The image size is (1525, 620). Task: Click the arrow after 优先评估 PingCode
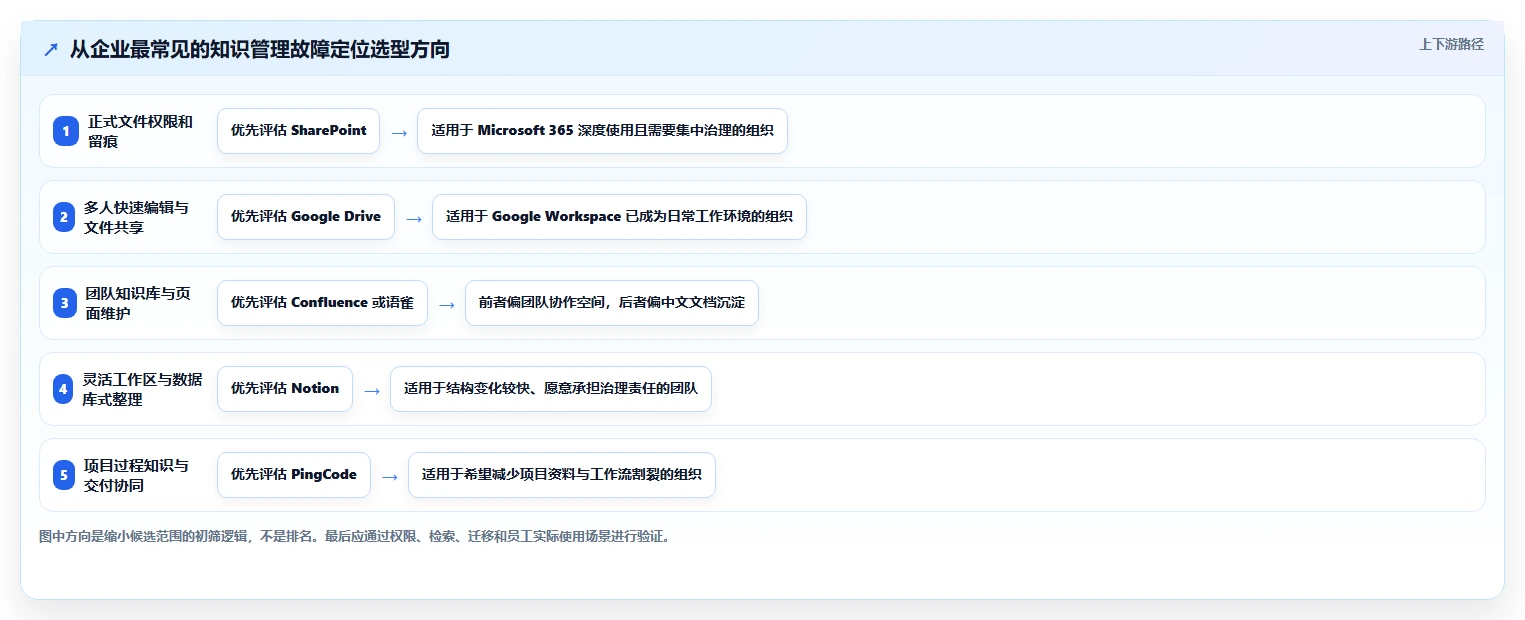point(390,476)
